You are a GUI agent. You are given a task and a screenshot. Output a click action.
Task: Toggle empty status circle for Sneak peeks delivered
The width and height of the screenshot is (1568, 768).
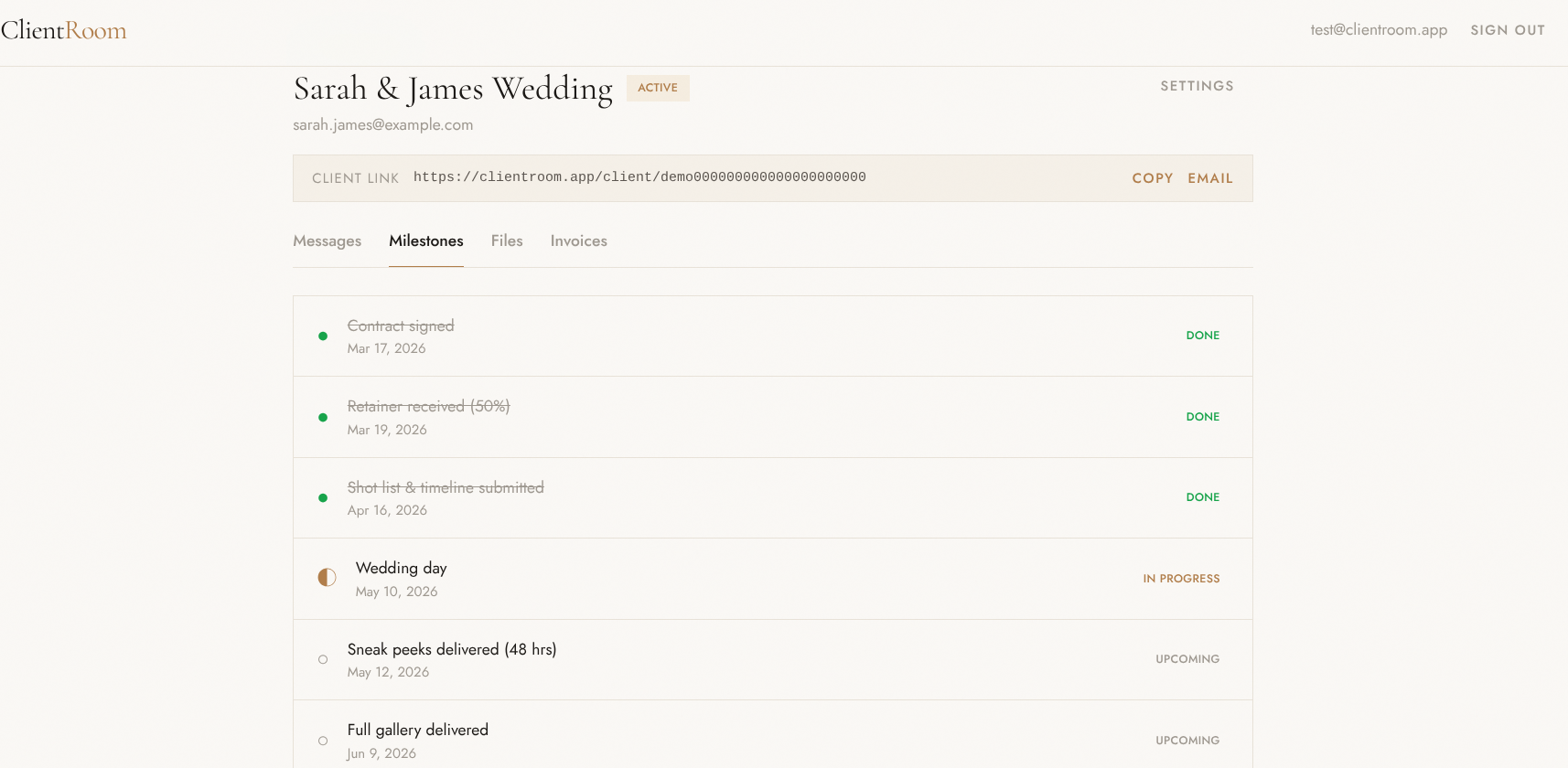coord(323,659)
